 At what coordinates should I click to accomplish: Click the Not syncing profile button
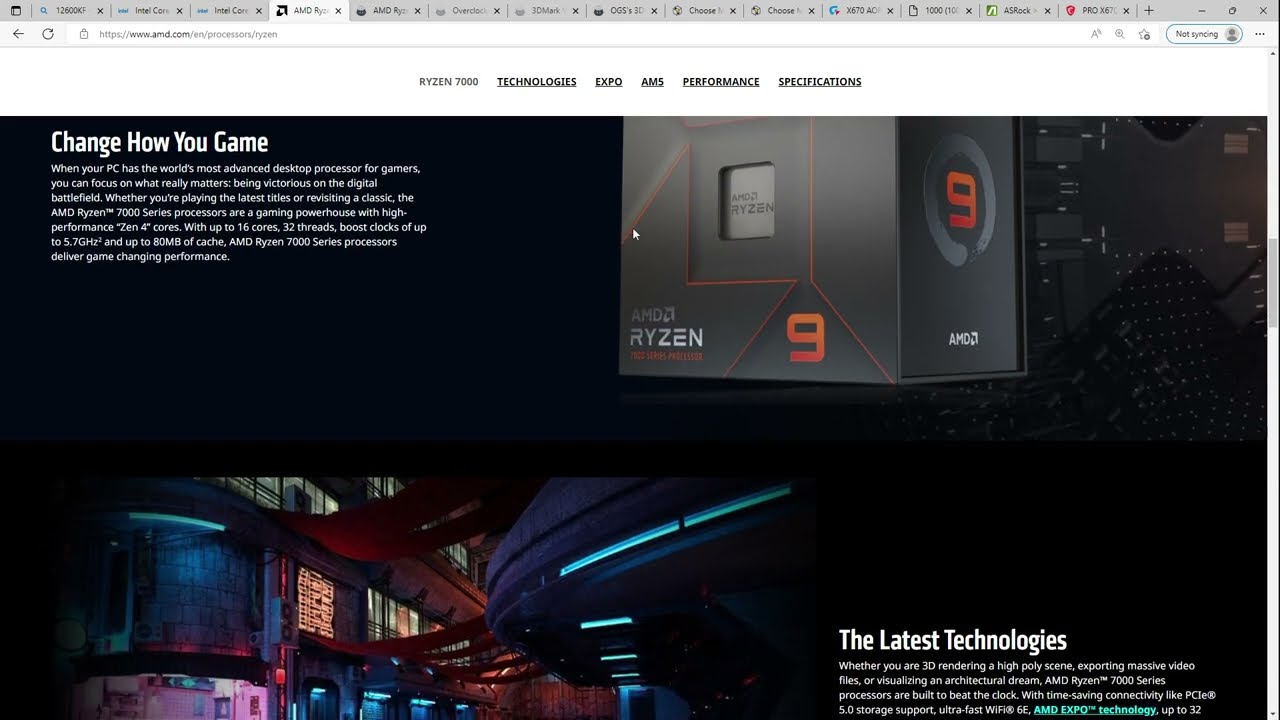pyautogui.click(x=1205, y=34)
